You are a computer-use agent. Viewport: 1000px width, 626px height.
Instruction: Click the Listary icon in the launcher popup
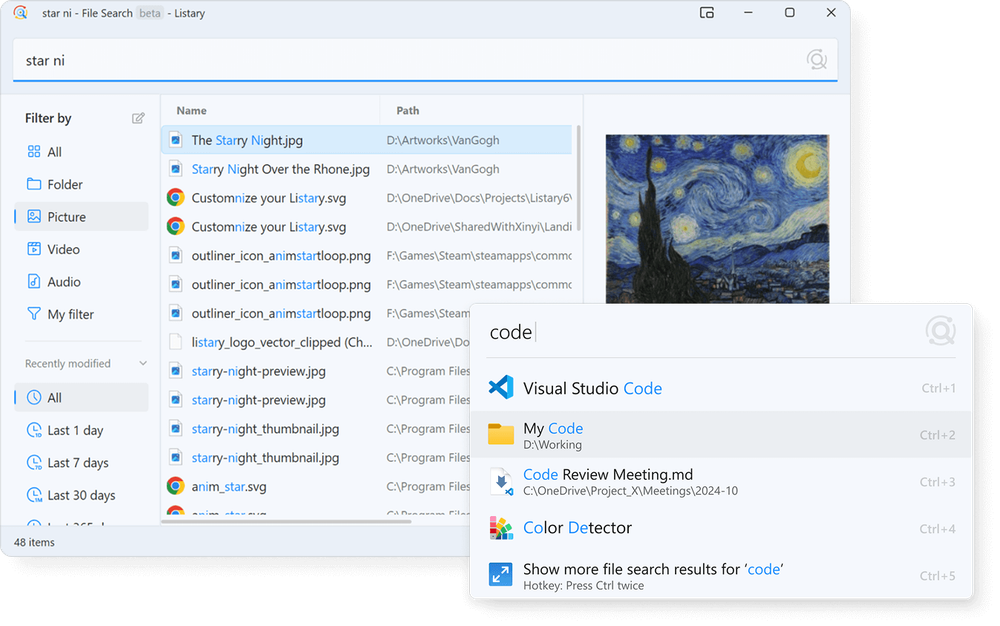tap(940, 331)
